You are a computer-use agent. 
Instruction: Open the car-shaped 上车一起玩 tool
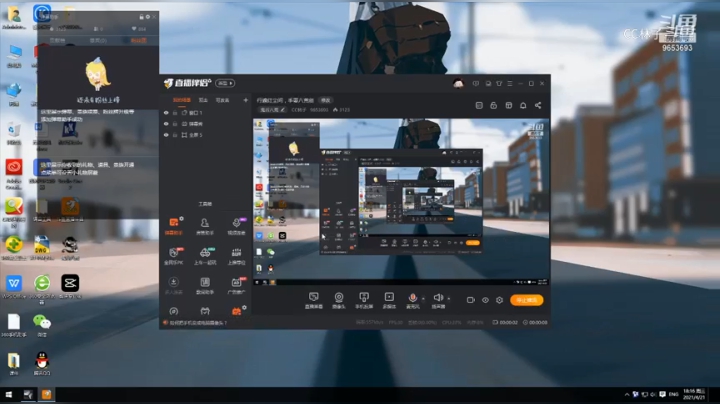[x=205, y=256]
